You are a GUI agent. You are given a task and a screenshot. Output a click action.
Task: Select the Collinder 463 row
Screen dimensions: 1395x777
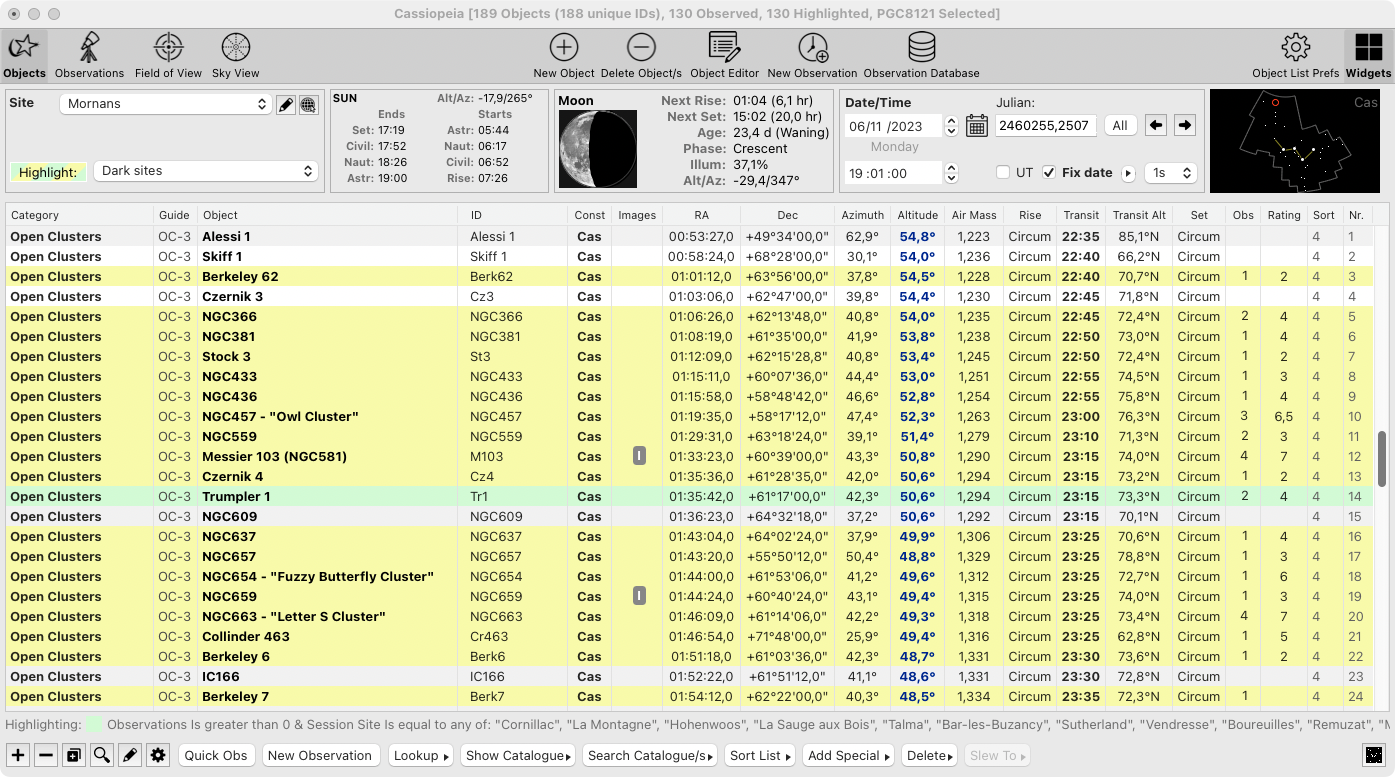690,636
